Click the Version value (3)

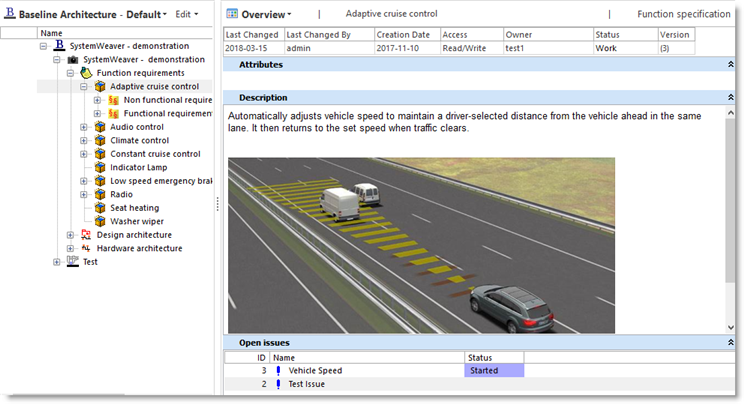click(664, 48)
